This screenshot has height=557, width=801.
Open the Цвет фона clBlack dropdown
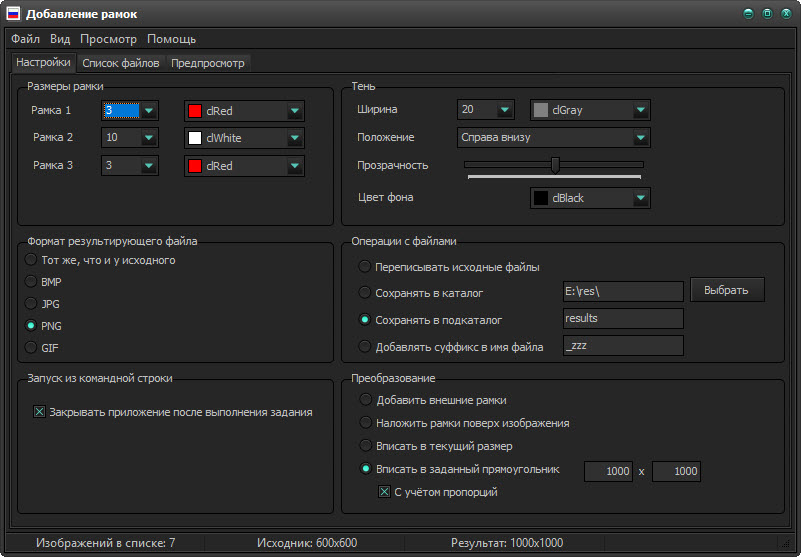pos(641,198)
